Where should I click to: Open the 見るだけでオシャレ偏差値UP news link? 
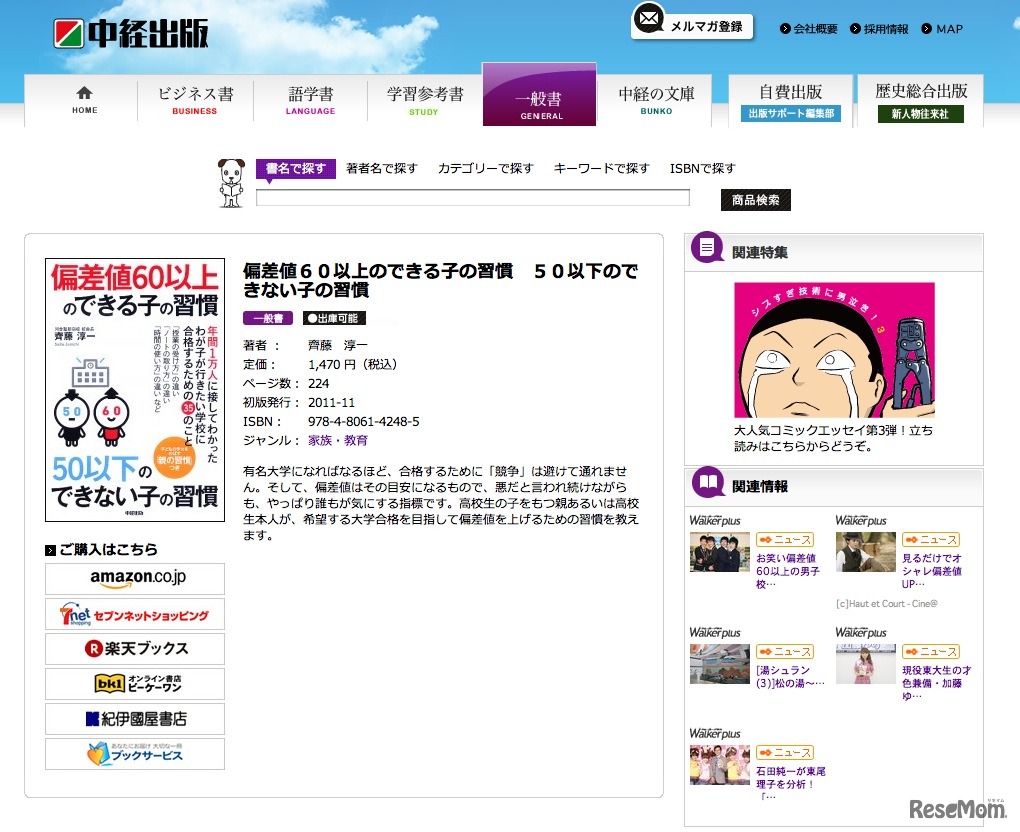pos(932,571)
